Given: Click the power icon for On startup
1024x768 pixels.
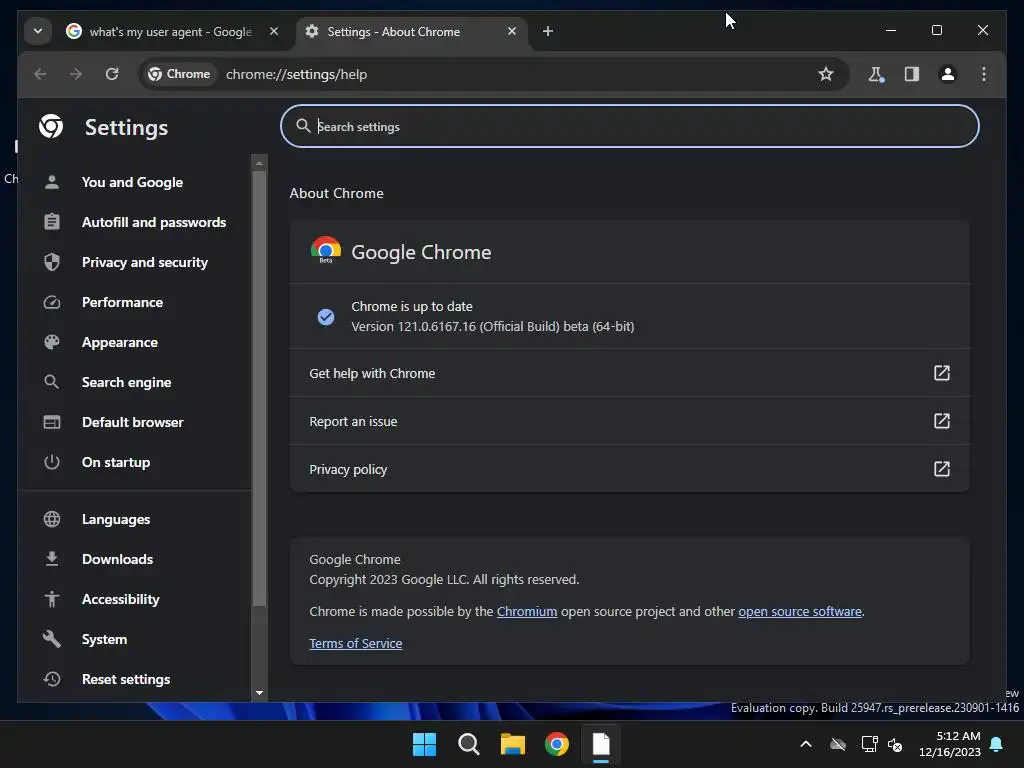Looking at the screenshot, I should point(52,462).
